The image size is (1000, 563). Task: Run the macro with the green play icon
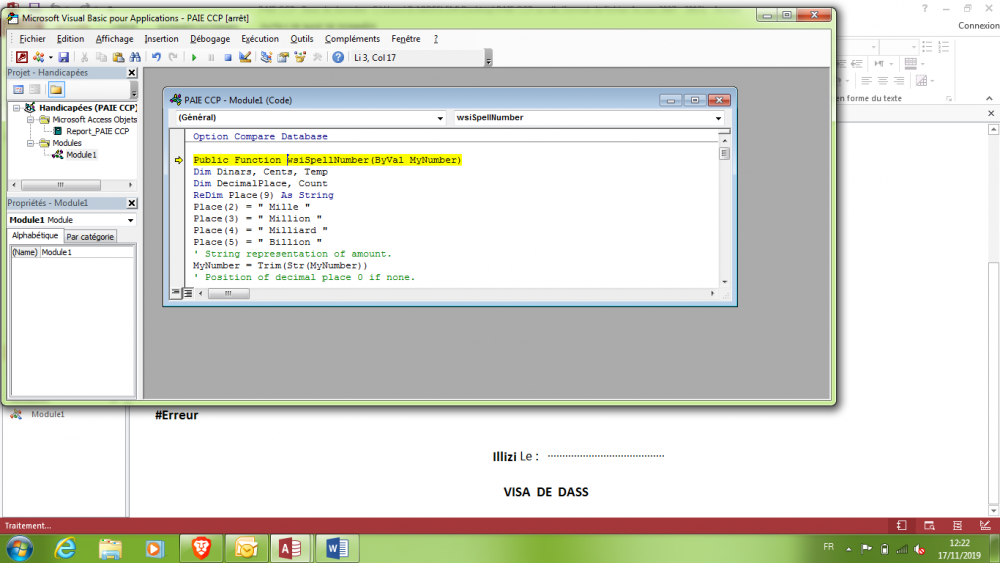tap(194, 57)
